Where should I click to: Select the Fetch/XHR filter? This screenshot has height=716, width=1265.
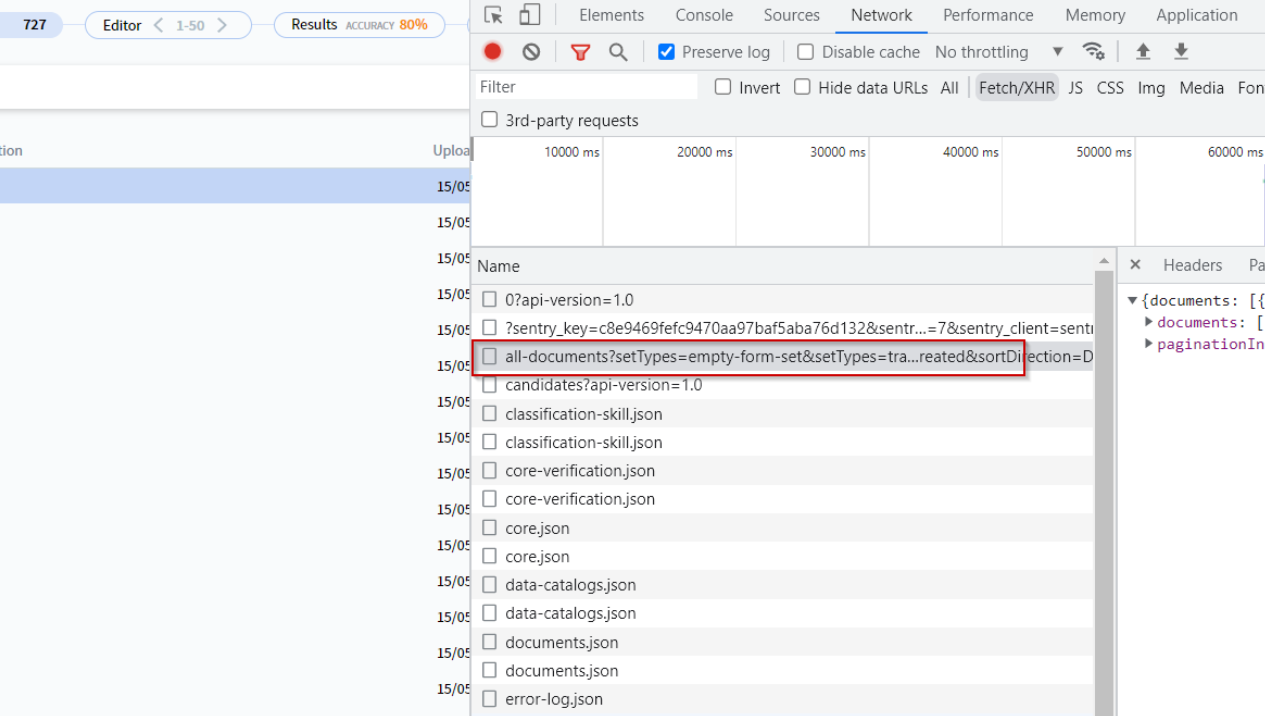pos(1016,88)
